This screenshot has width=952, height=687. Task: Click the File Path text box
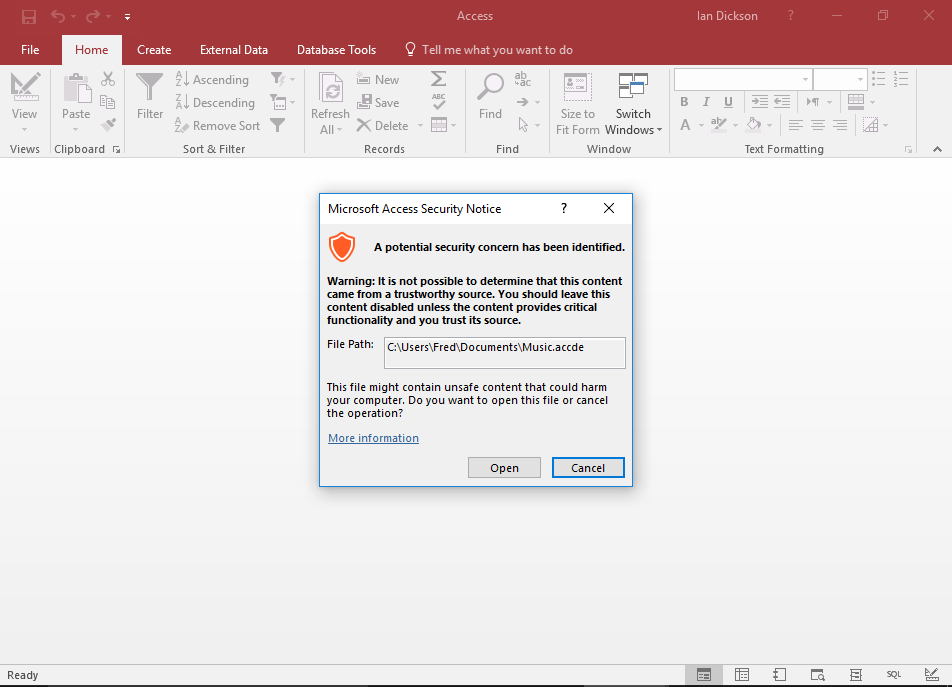click(505, 353)
